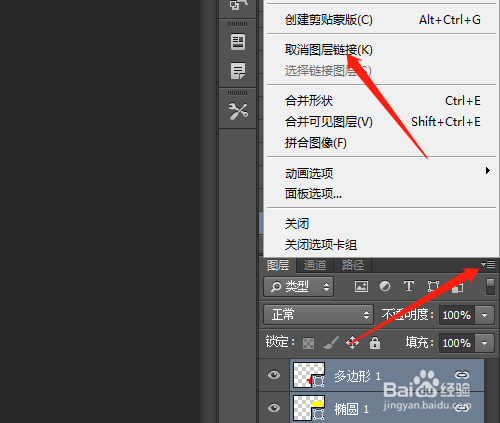The height and width of the screenshot is (423, 500).
Task: Expand the 不透明度 slider dropdown arrow
Action: click(x=485, y=315)
